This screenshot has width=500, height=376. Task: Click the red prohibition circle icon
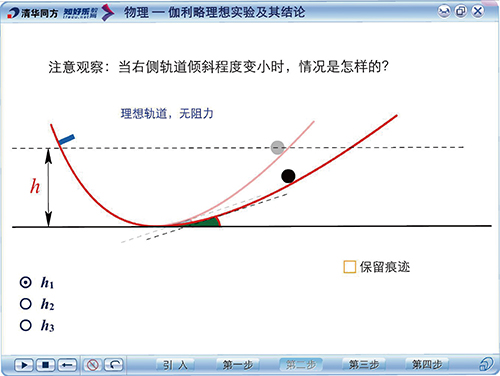[x=92, y=365]
